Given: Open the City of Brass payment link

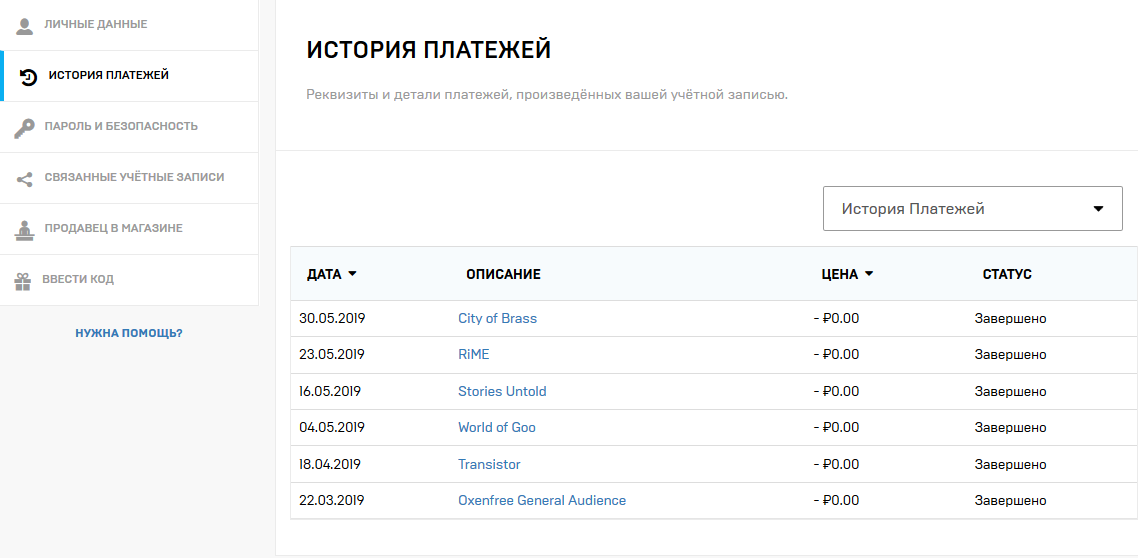Looking at the screenshot, I should [497, 319].
